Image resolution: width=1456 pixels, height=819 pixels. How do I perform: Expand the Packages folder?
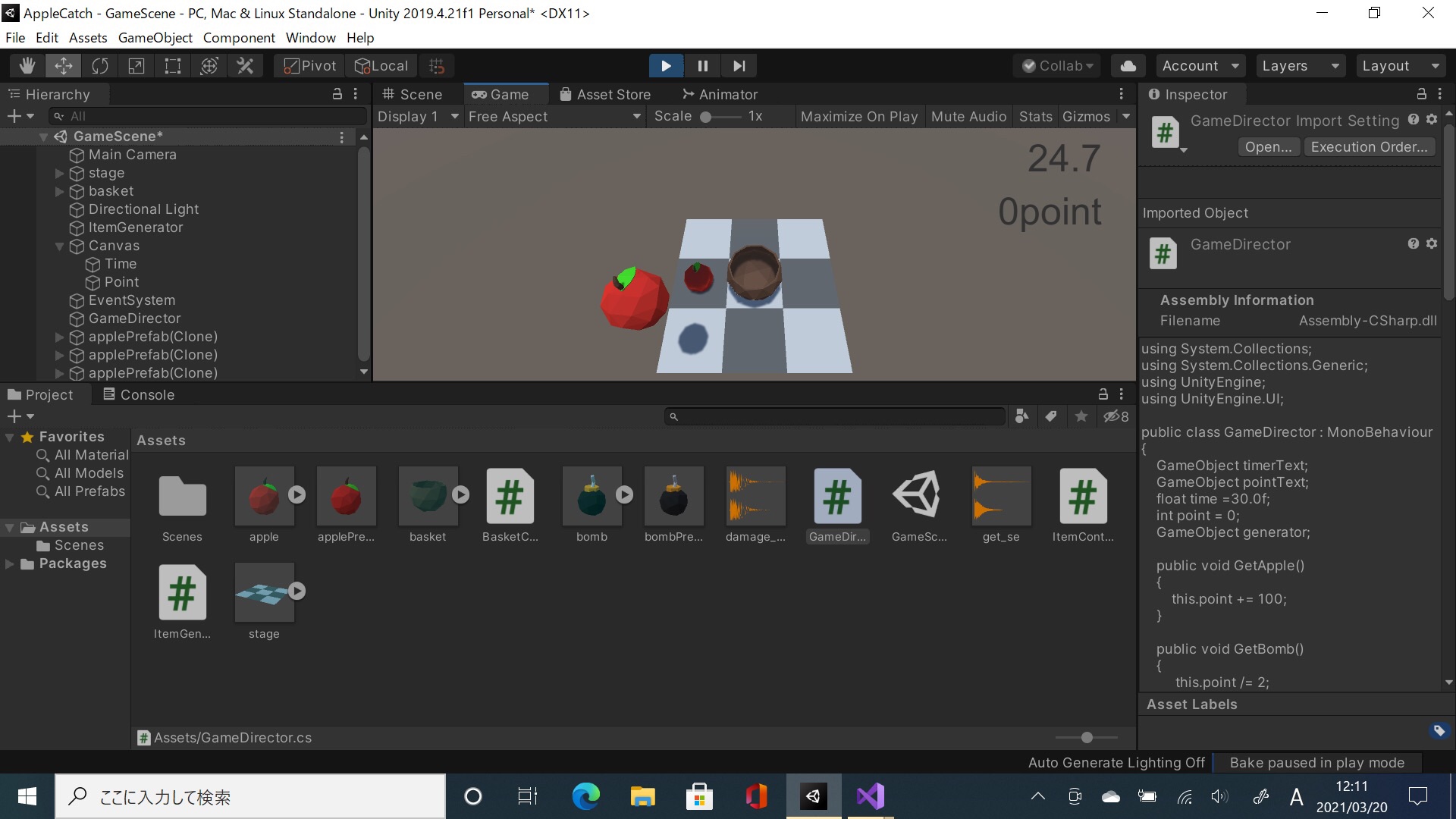click(10, 563)
